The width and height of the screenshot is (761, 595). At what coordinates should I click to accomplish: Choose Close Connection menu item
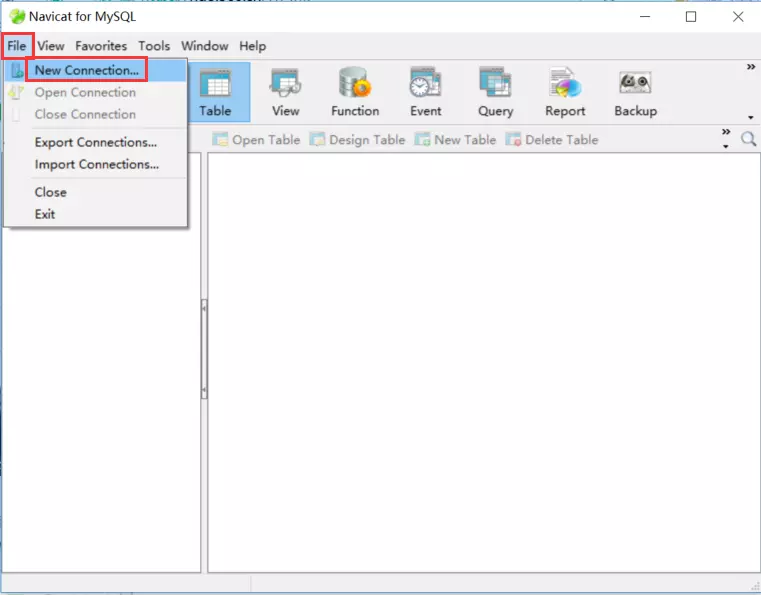(96, 115)
